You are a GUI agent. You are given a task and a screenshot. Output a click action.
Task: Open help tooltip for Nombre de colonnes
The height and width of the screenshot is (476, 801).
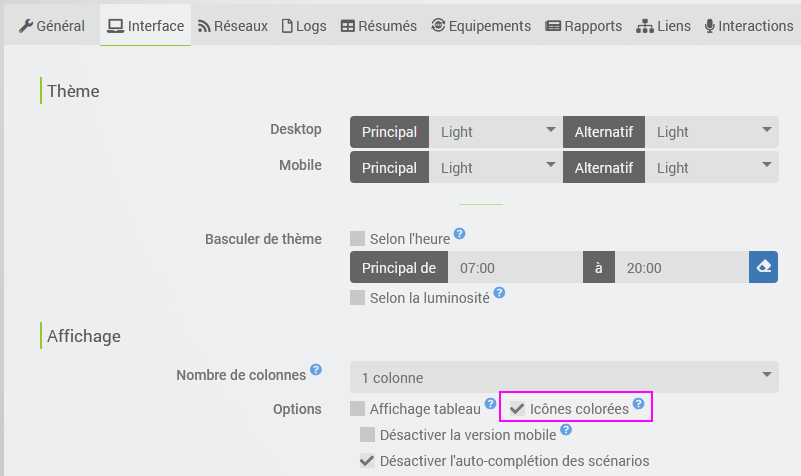(316, 369)
